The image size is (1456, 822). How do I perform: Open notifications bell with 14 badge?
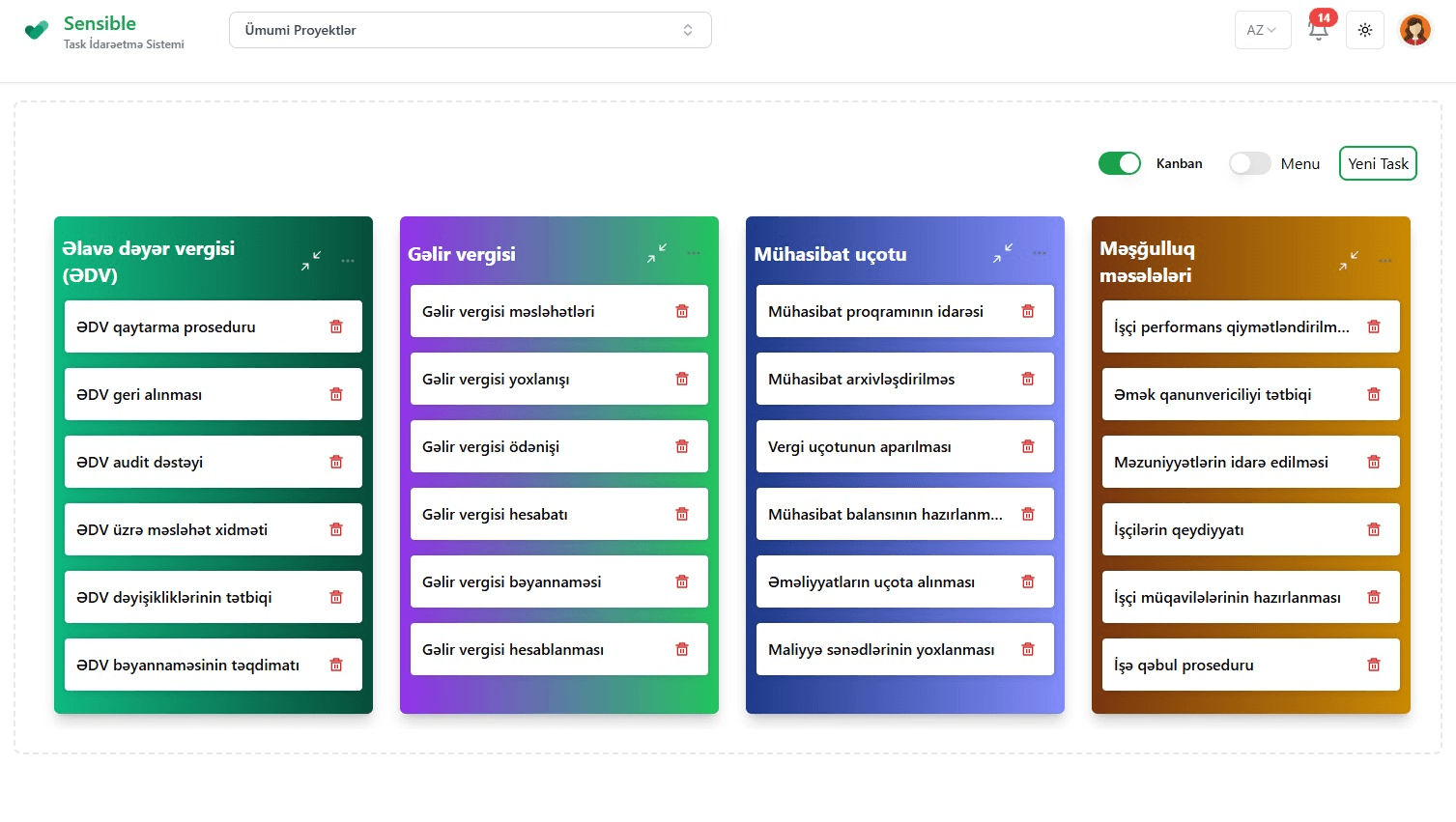(1319, 29)
